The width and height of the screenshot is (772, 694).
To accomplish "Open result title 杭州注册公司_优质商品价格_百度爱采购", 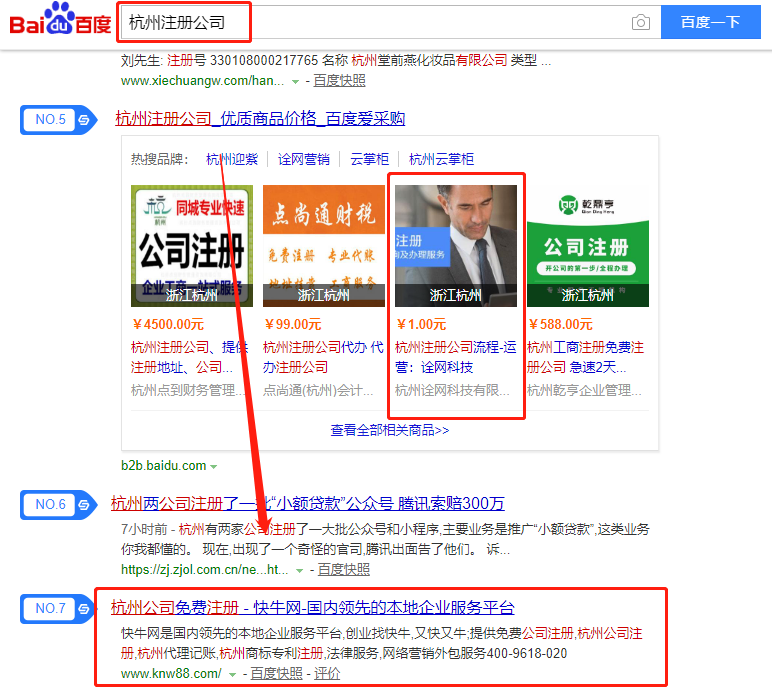I will (260, 119).
